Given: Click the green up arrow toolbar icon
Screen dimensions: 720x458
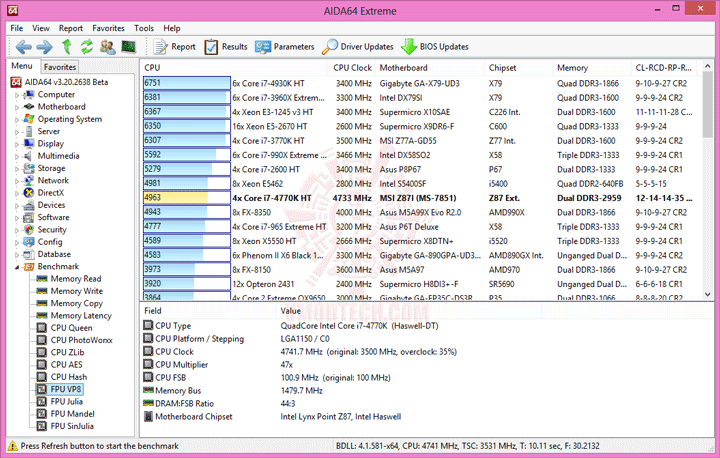Looking at the screenshot, I should click(x=67, y=47).
